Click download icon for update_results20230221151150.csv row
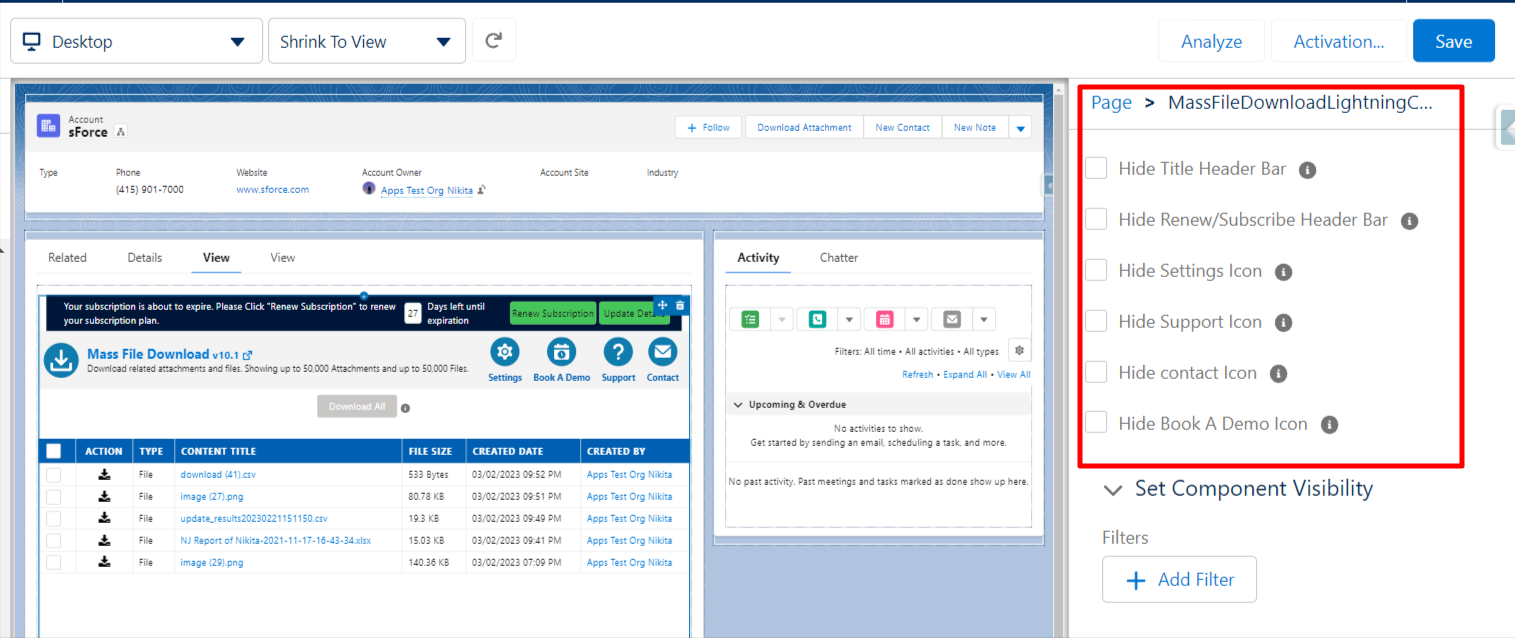 105,518
